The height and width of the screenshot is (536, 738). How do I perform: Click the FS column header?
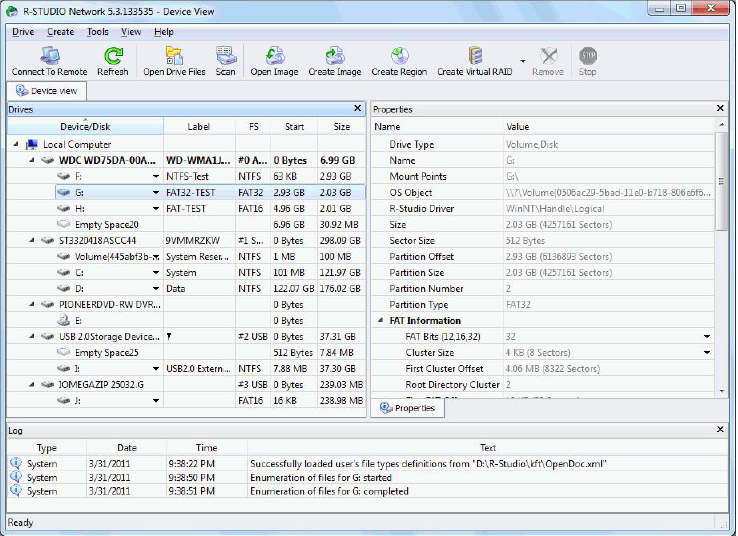click(x=253, y=127)
